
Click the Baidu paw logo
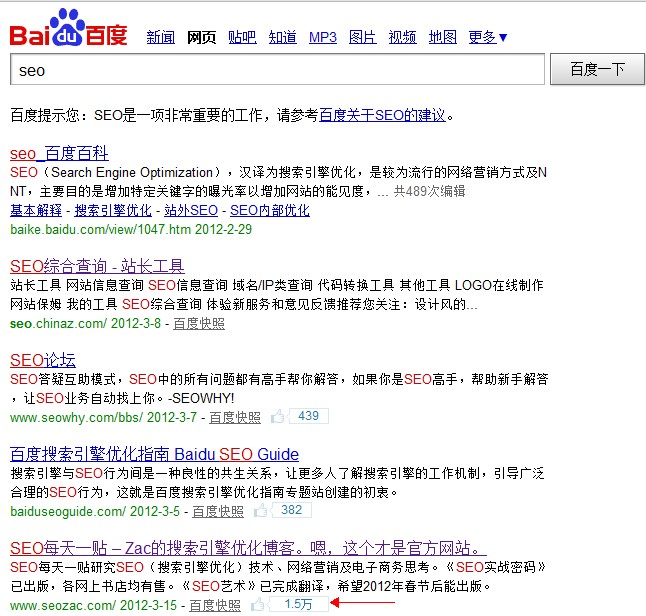[68, 27]
